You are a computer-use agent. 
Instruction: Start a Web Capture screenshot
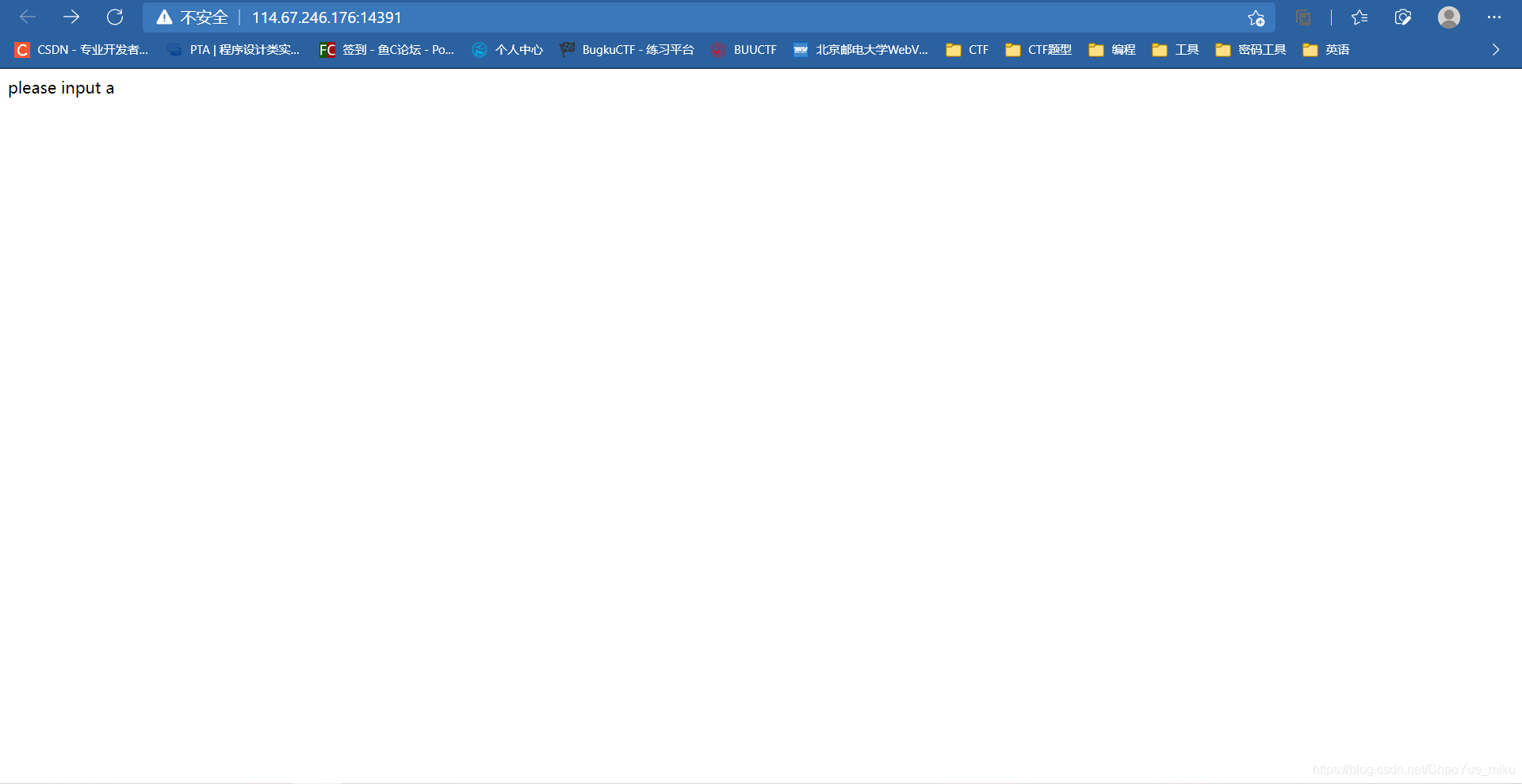click(1402, 17)
